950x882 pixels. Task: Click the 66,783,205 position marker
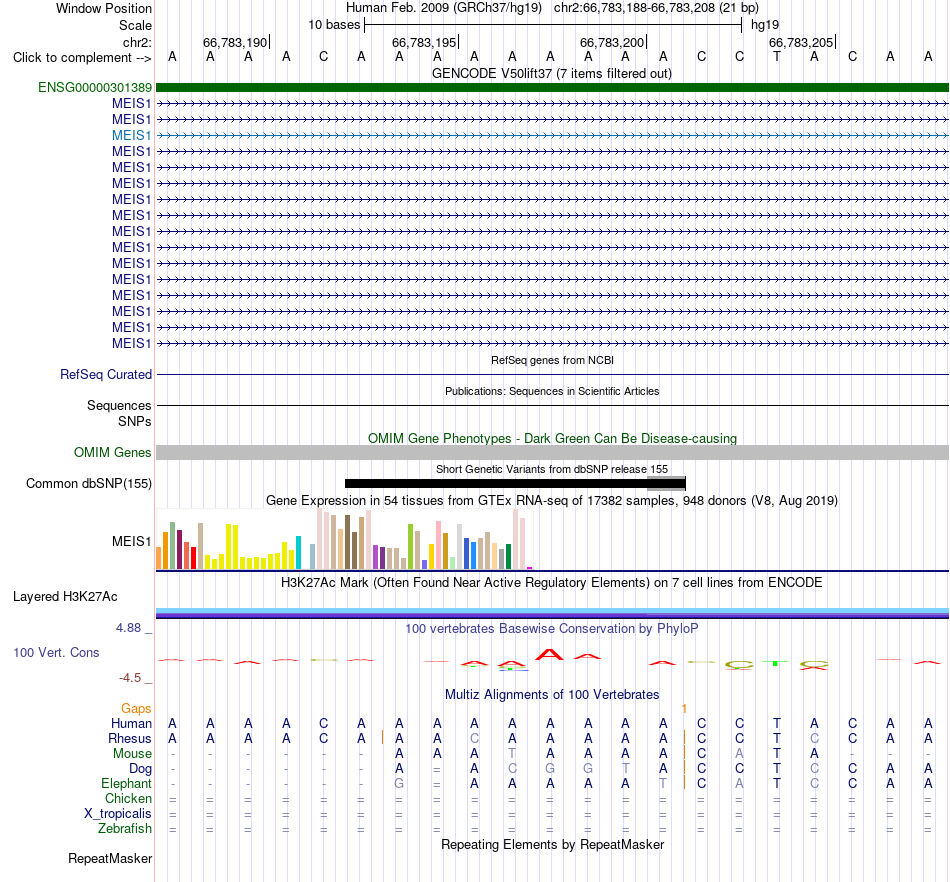click(801, 42)
